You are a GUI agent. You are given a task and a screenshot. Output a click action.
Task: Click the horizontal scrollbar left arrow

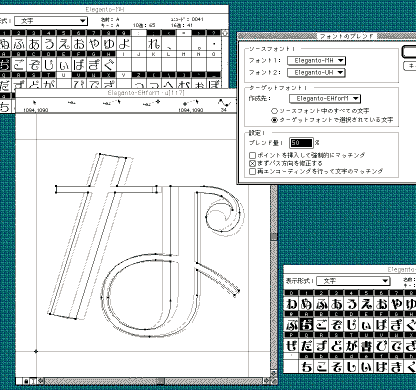tap(41, 380)
